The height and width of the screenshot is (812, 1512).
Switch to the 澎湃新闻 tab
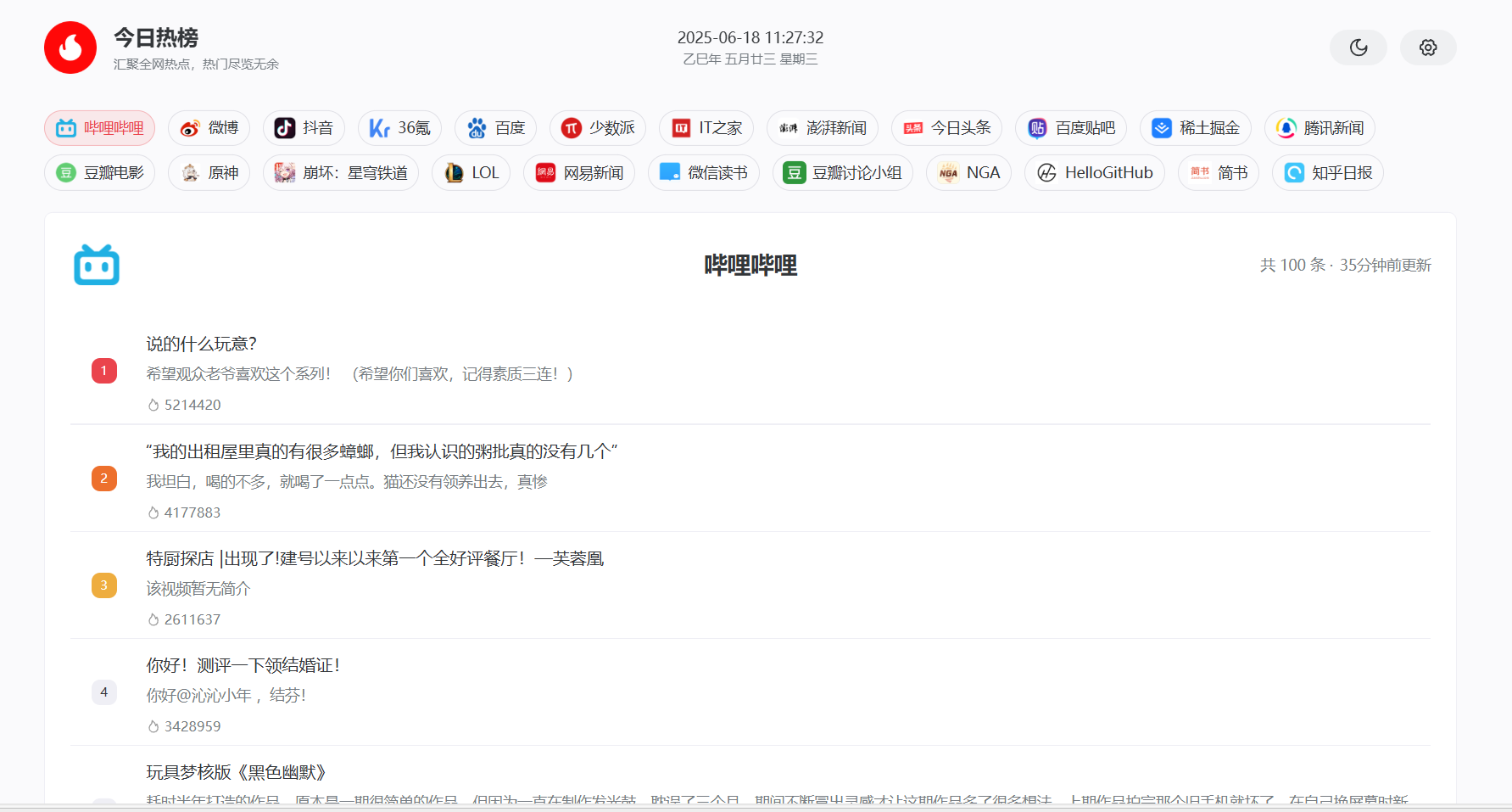point(823,128)
